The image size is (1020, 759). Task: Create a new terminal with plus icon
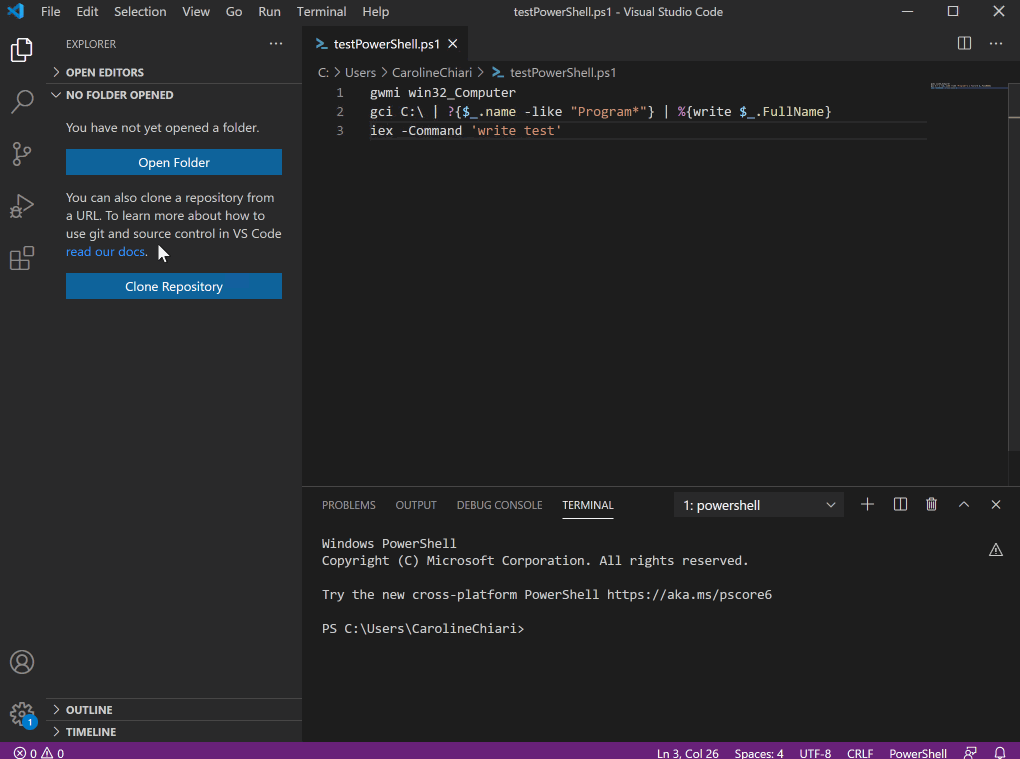coord(867,505)
